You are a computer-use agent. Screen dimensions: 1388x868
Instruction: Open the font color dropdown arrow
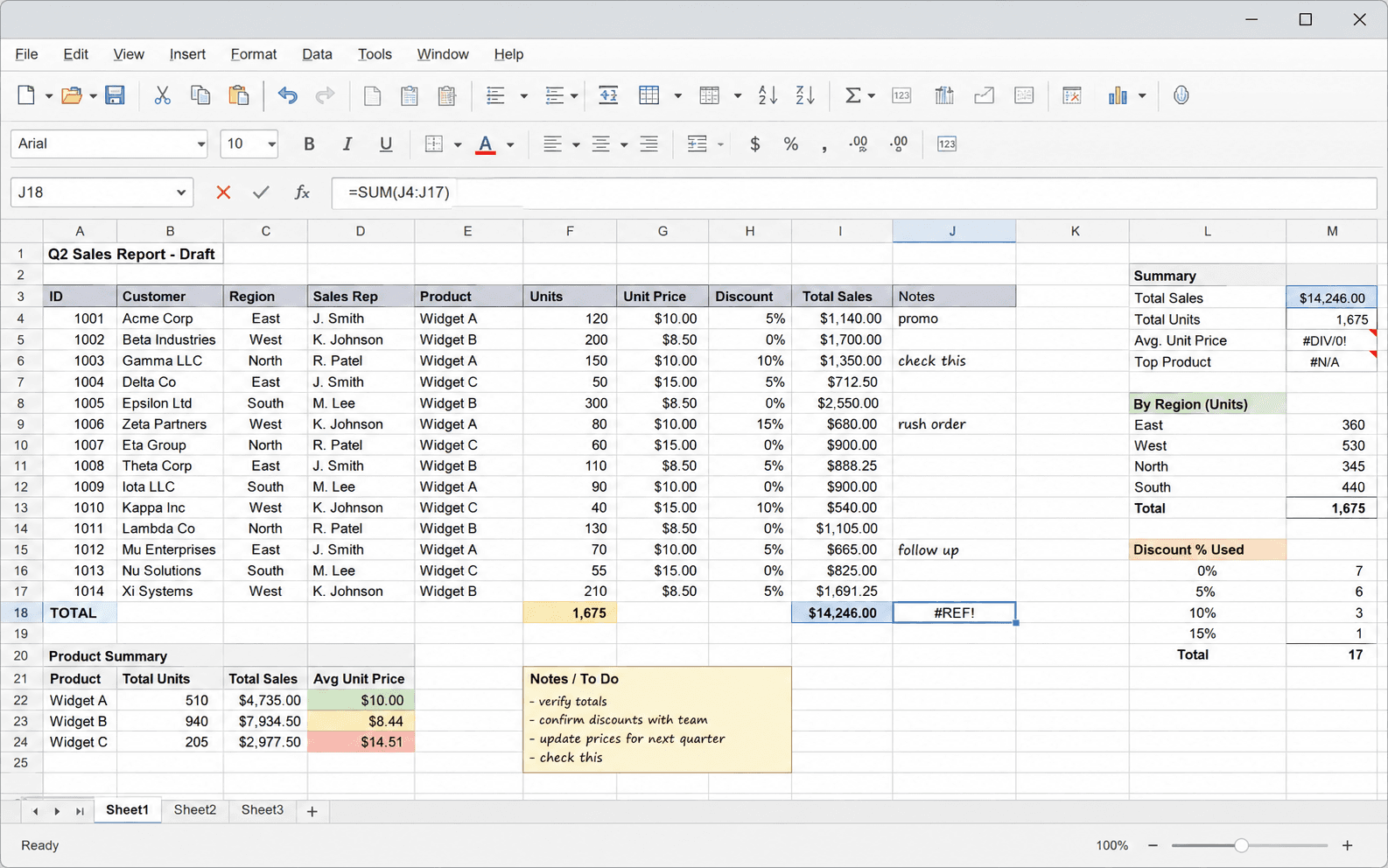(x=510, y=145)
